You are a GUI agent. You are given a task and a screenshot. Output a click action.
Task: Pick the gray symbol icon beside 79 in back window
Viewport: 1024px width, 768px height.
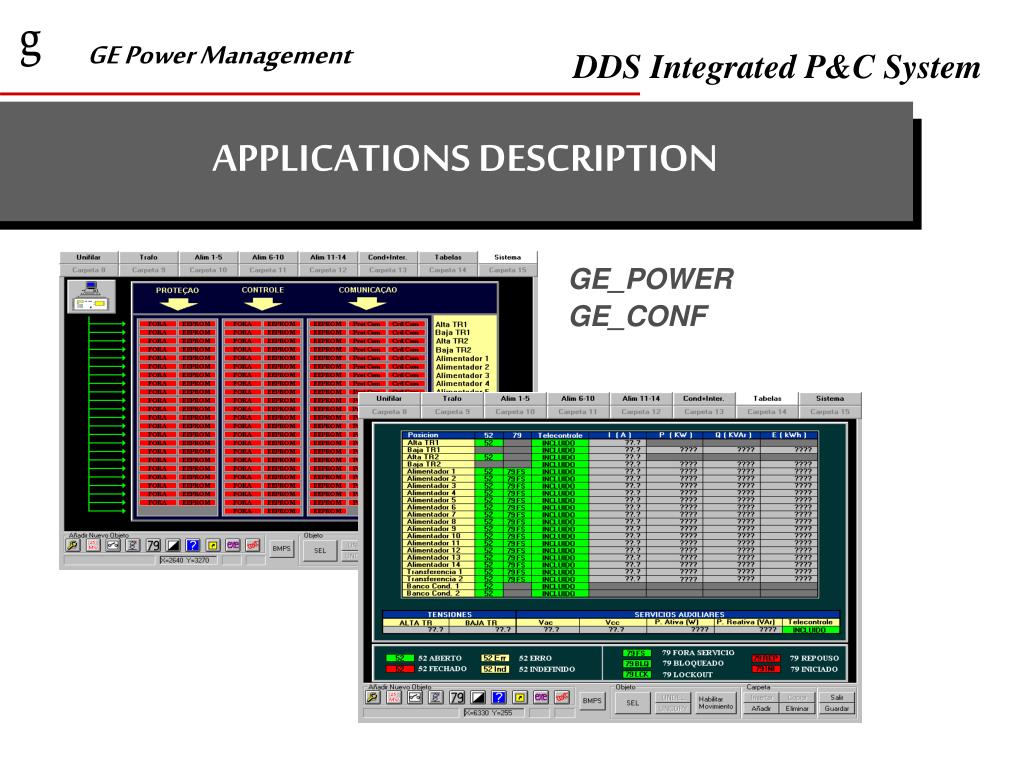click(133, 545)
